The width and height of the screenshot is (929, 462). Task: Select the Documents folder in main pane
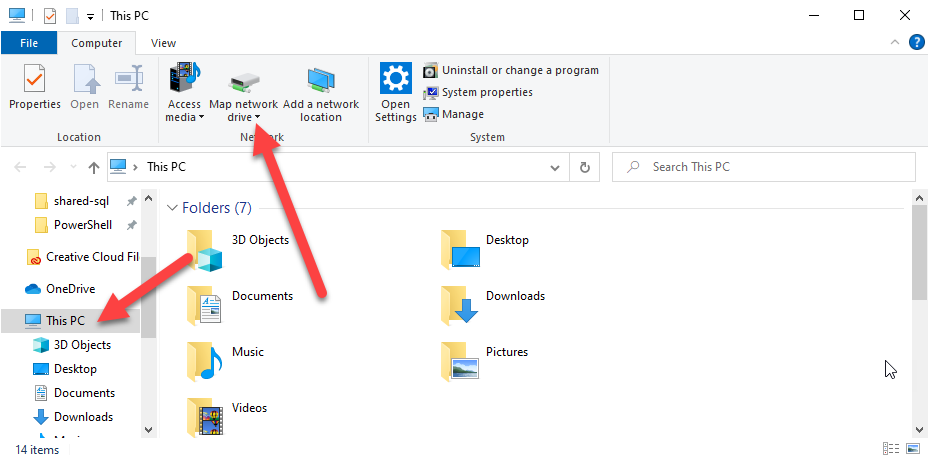coord(240,305)
